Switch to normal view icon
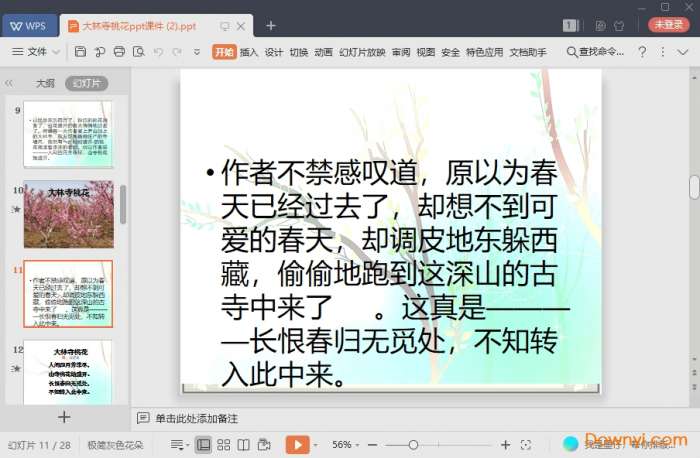 click(203, 445)
